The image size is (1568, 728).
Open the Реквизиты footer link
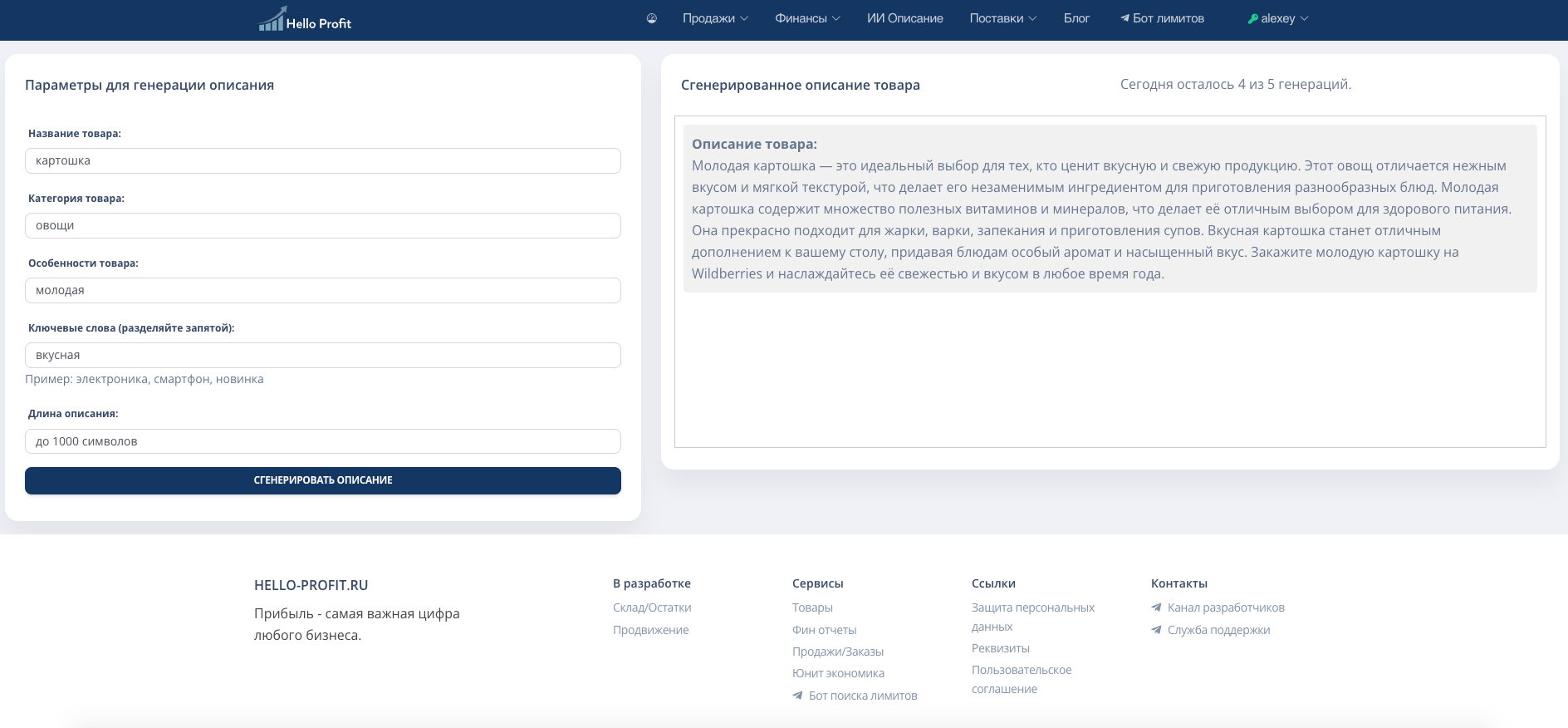[x=1001, y=648]
